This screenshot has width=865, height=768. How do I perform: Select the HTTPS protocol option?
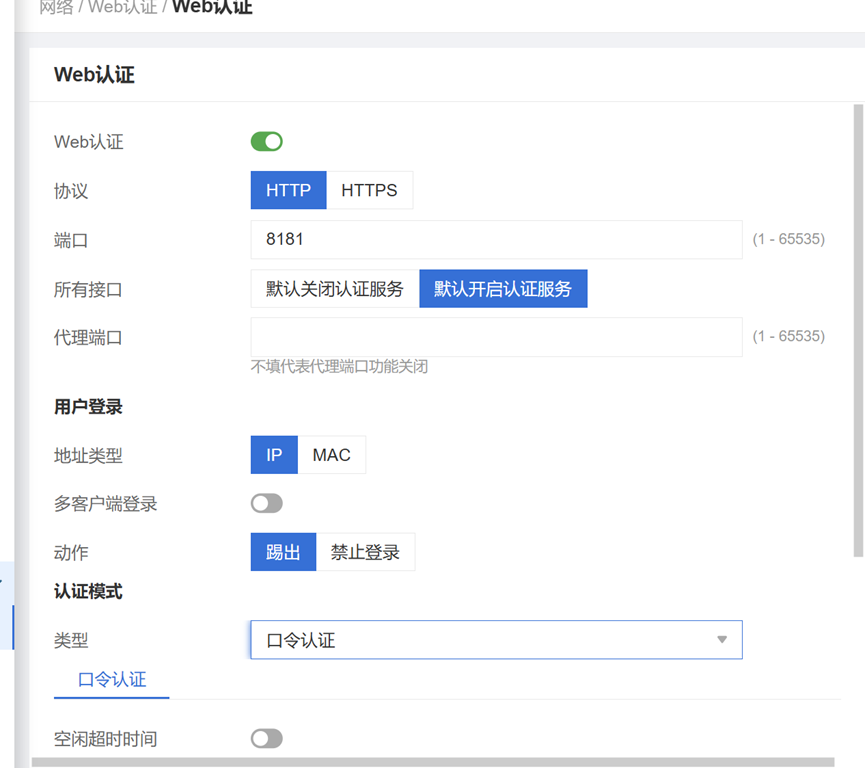(x=369, y=190)
